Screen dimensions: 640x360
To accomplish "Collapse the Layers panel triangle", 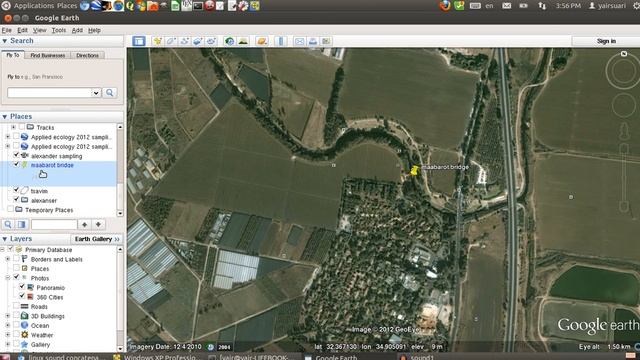I will (4, 239).
